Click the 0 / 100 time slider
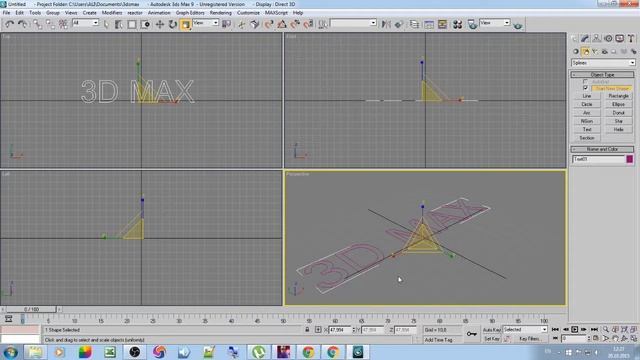 pos(31,309)
